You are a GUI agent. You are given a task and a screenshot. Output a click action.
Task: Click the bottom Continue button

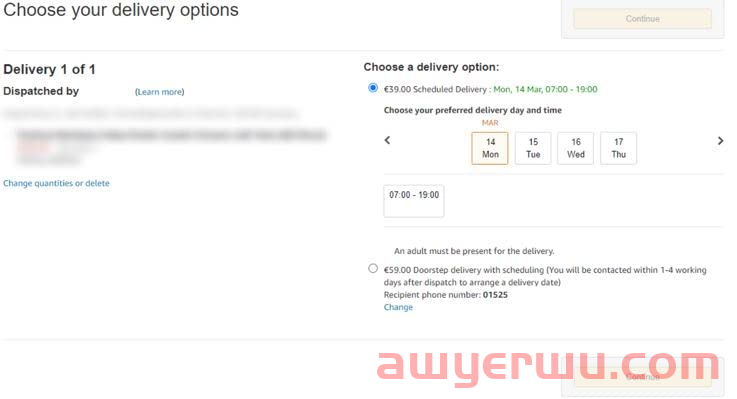(x=643, y=376)
